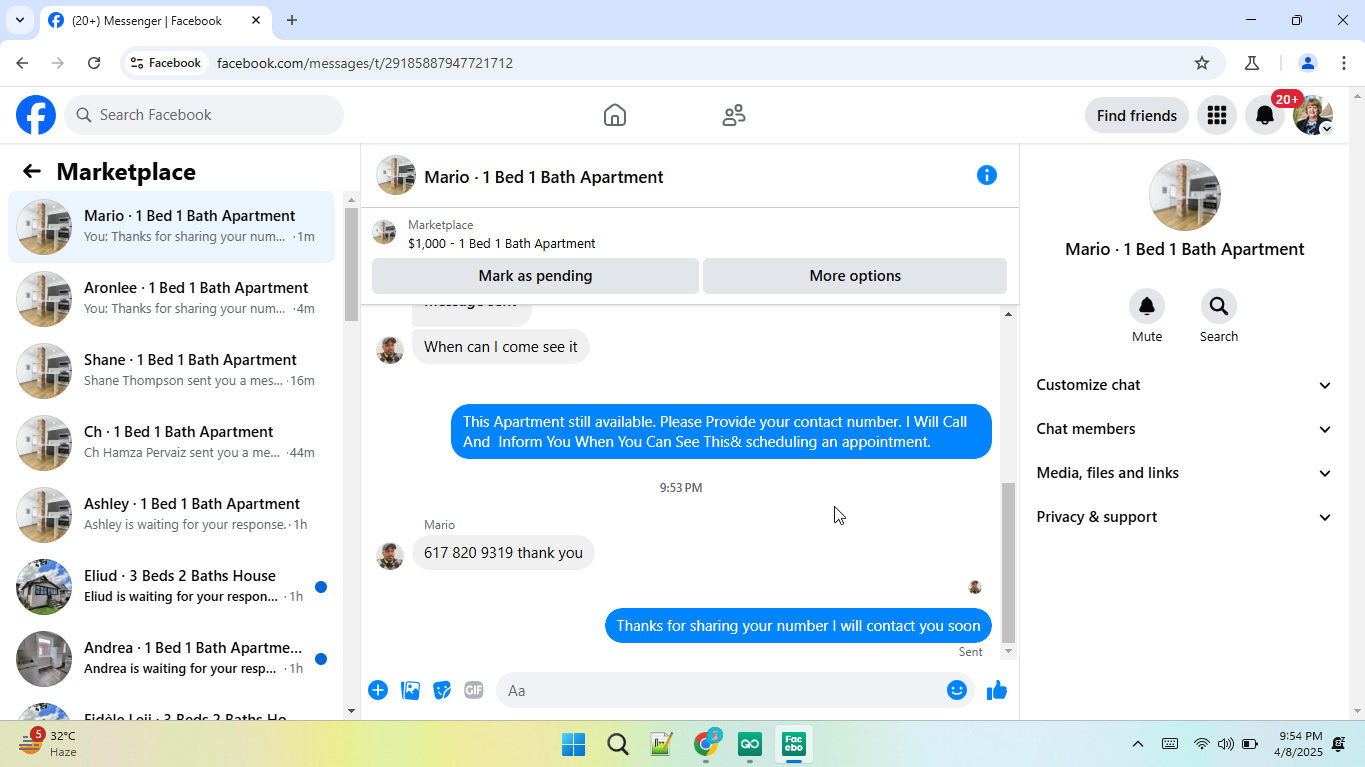Open Windows taskbar search
The width and height of the screenshot is (1365, 767).
click(x=618, y=744)
